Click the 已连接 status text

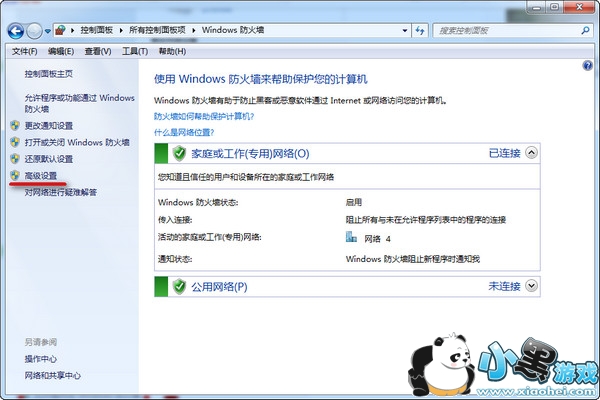(505, 153)
